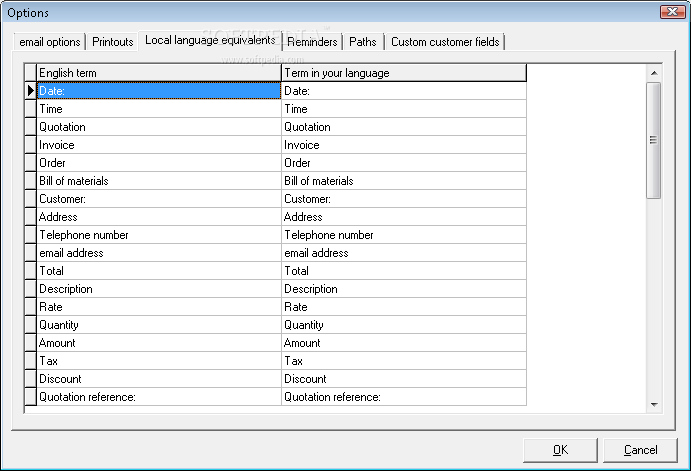Edit the Invoice translation cell
Screen dimensions: 691x471
[404, 145]
